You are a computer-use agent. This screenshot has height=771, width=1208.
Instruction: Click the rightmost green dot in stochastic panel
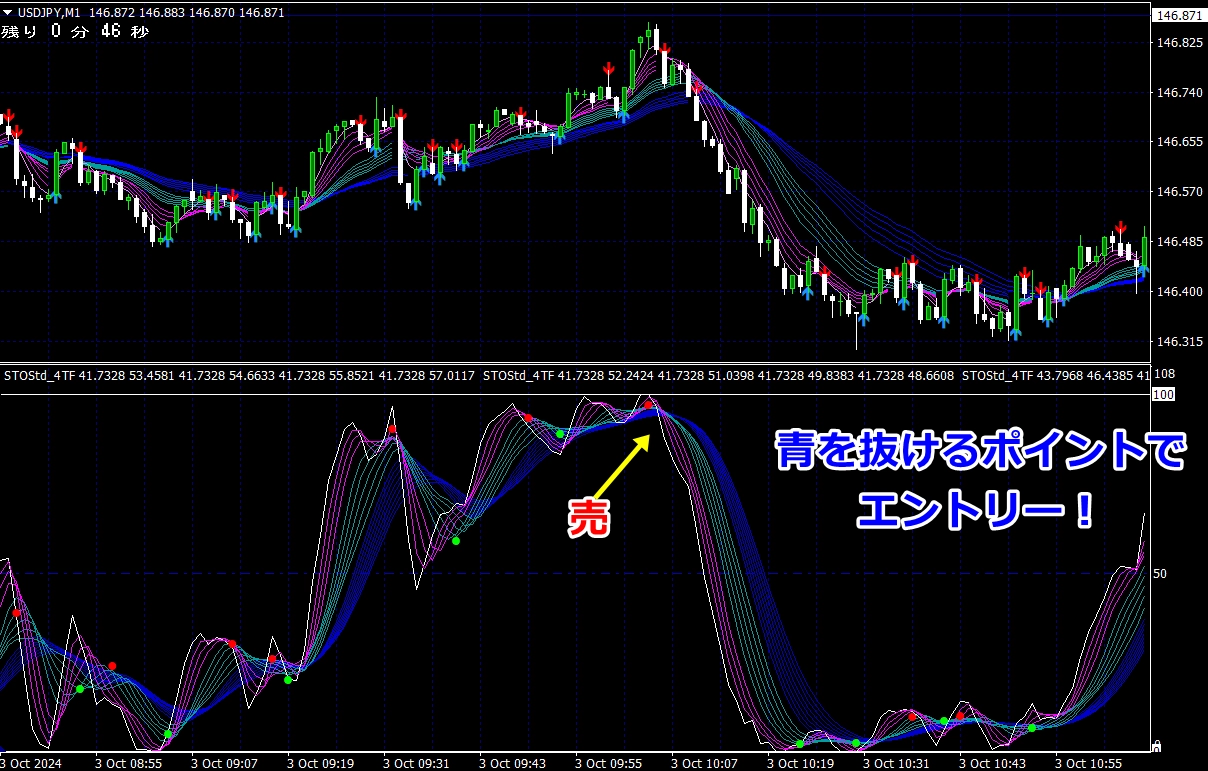tap(1032, 728)
